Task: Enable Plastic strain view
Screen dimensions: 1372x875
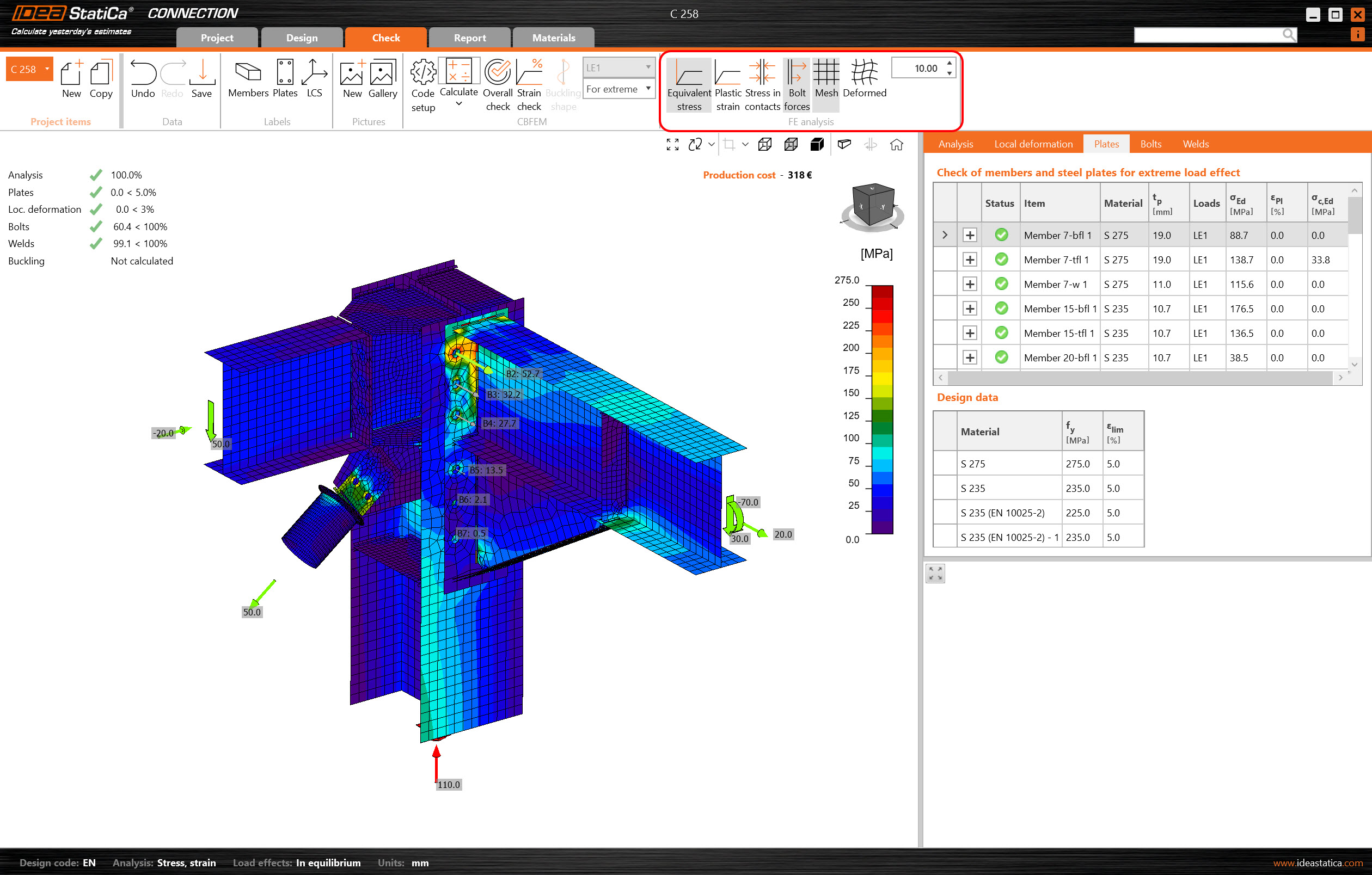Action: coord(727,84)
